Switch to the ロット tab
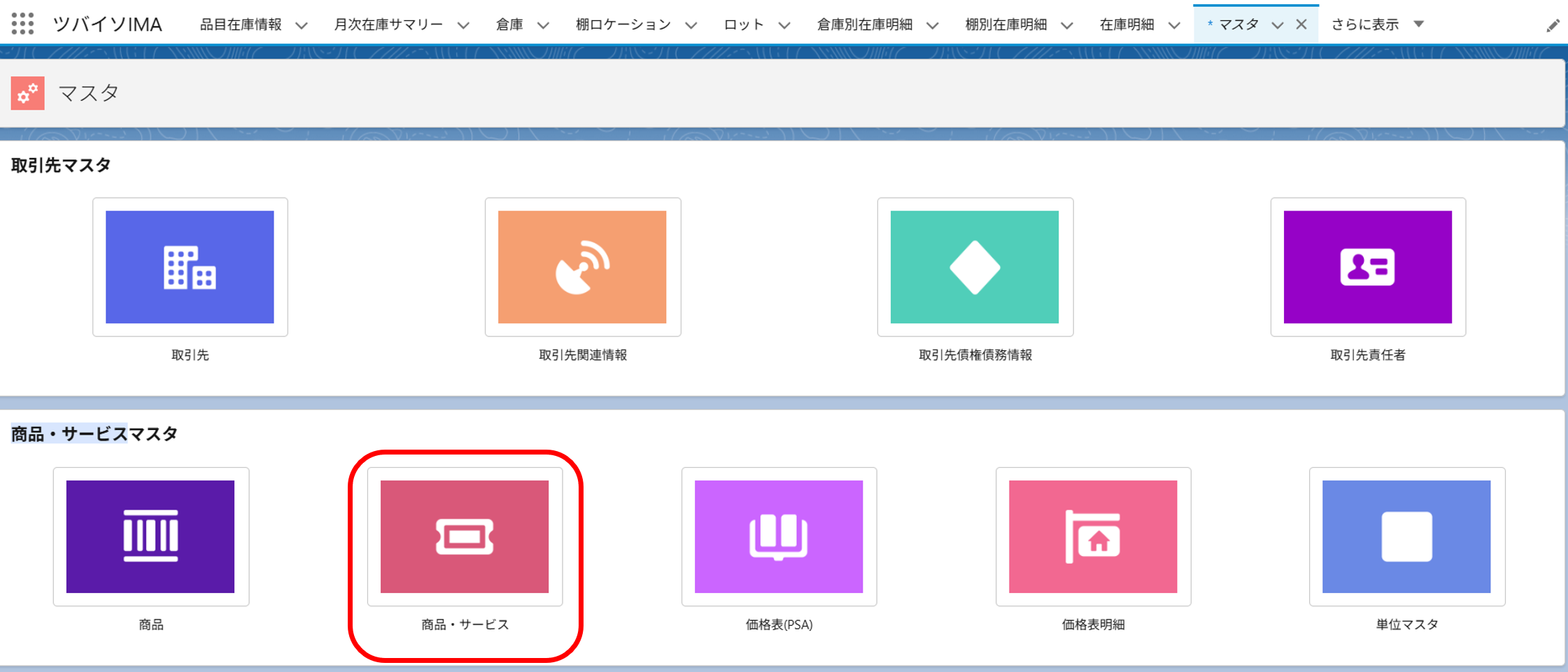 [x=744, y=24]
